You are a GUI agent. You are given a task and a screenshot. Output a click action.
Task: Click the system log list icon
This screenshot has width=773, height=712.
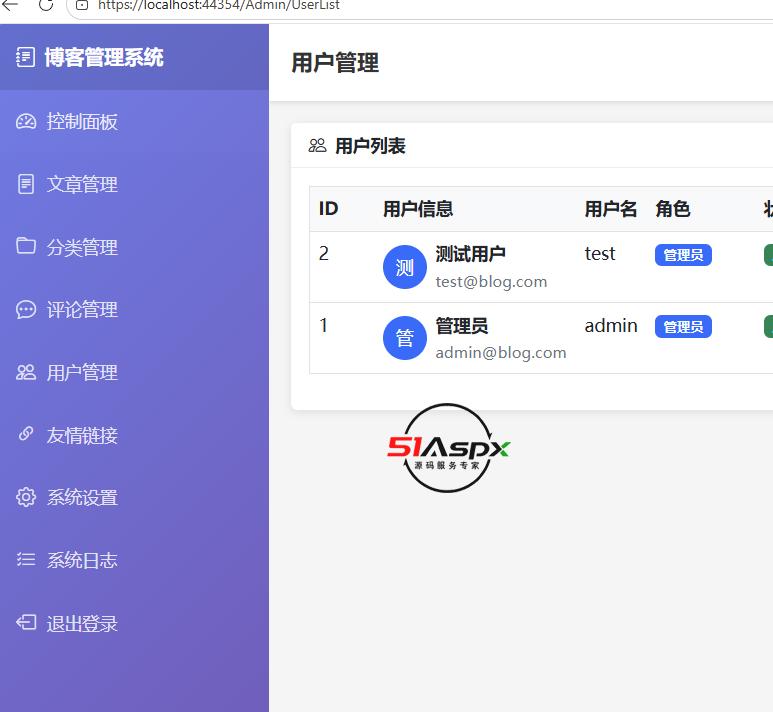click(x=26, y=560)
